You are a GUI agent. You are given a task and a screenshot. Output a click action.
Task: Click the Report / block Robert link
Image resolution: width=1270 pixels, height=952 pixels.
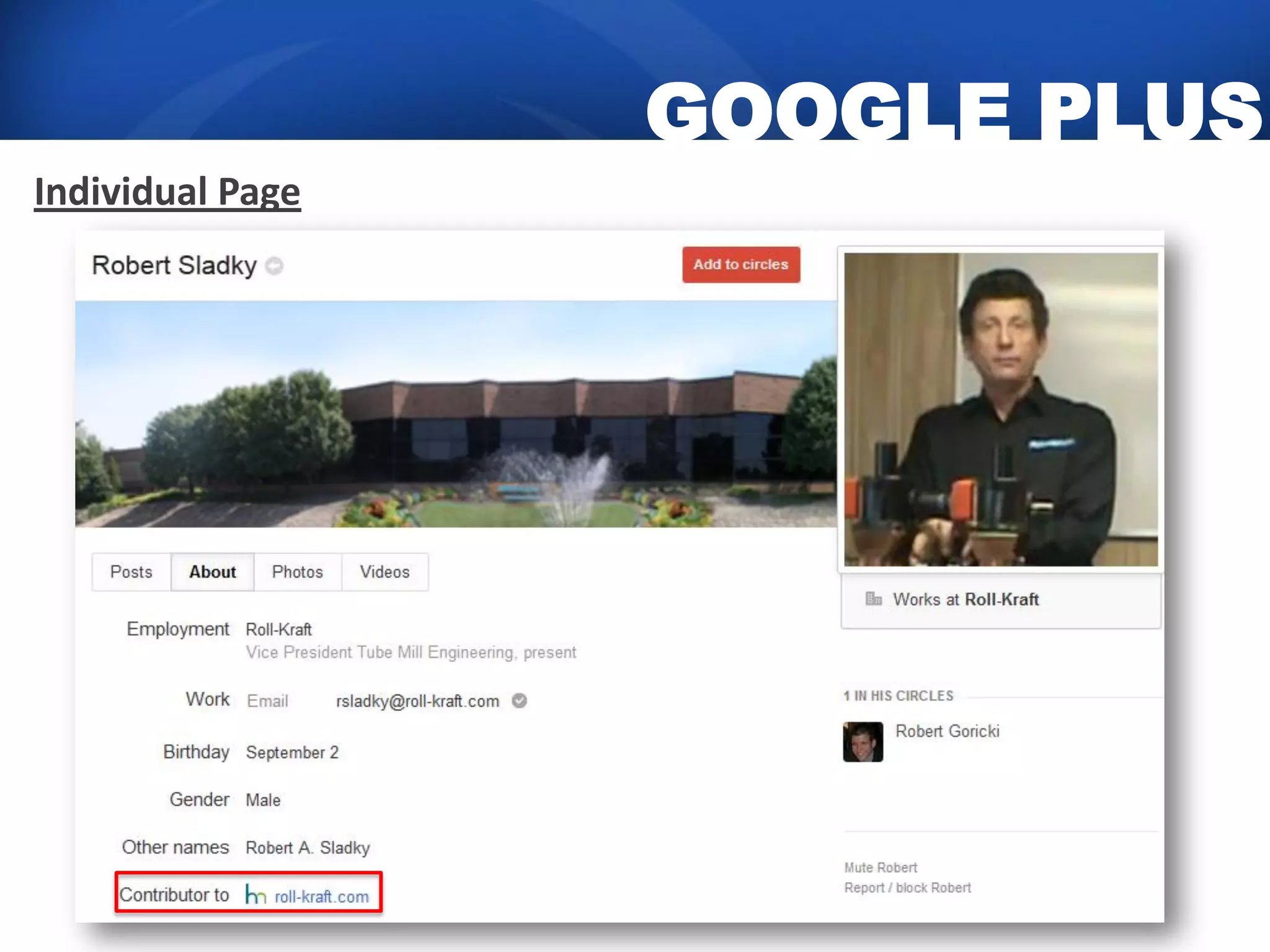908,888
